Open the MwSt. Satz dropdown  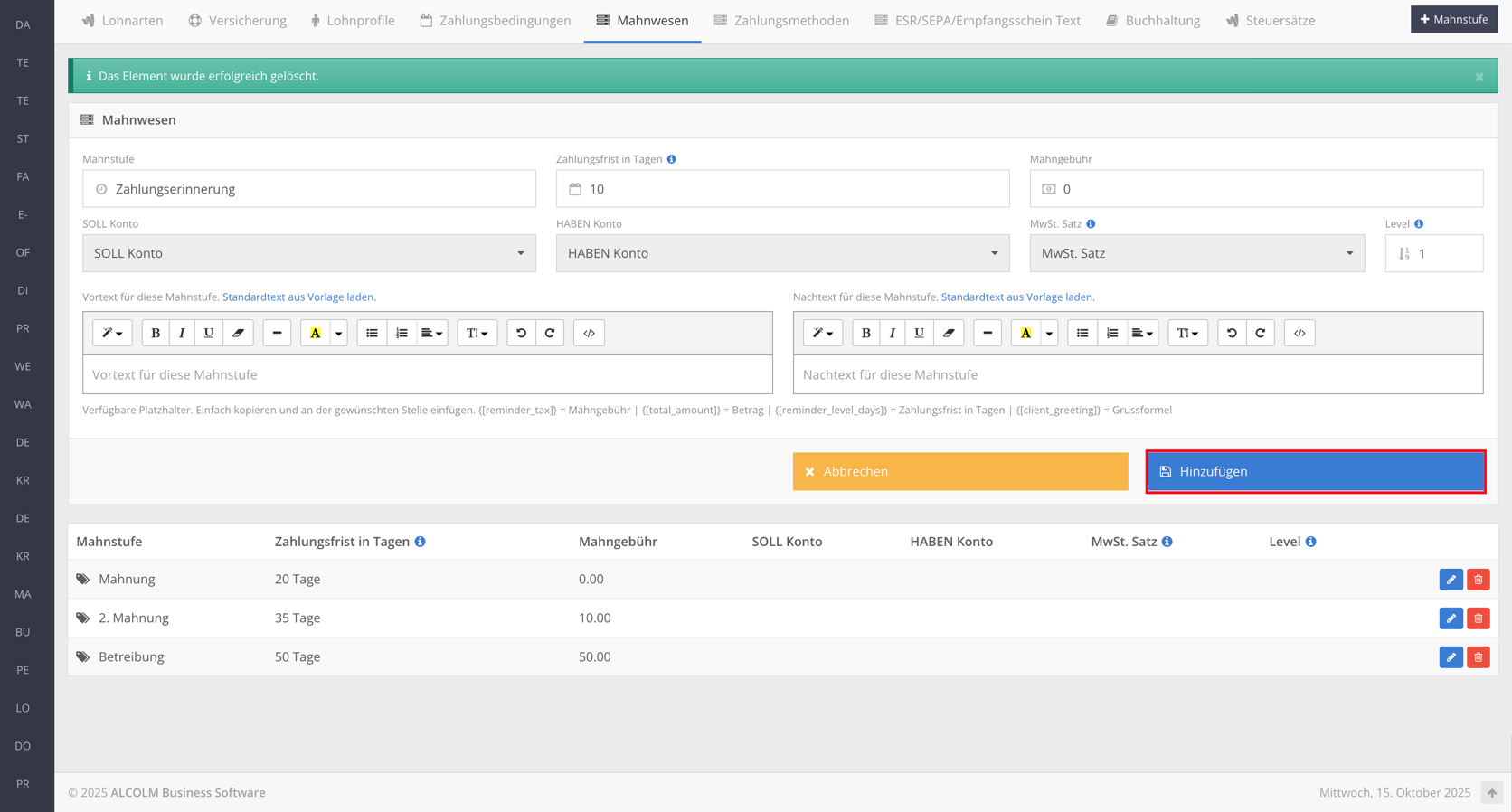[1196, 253]
